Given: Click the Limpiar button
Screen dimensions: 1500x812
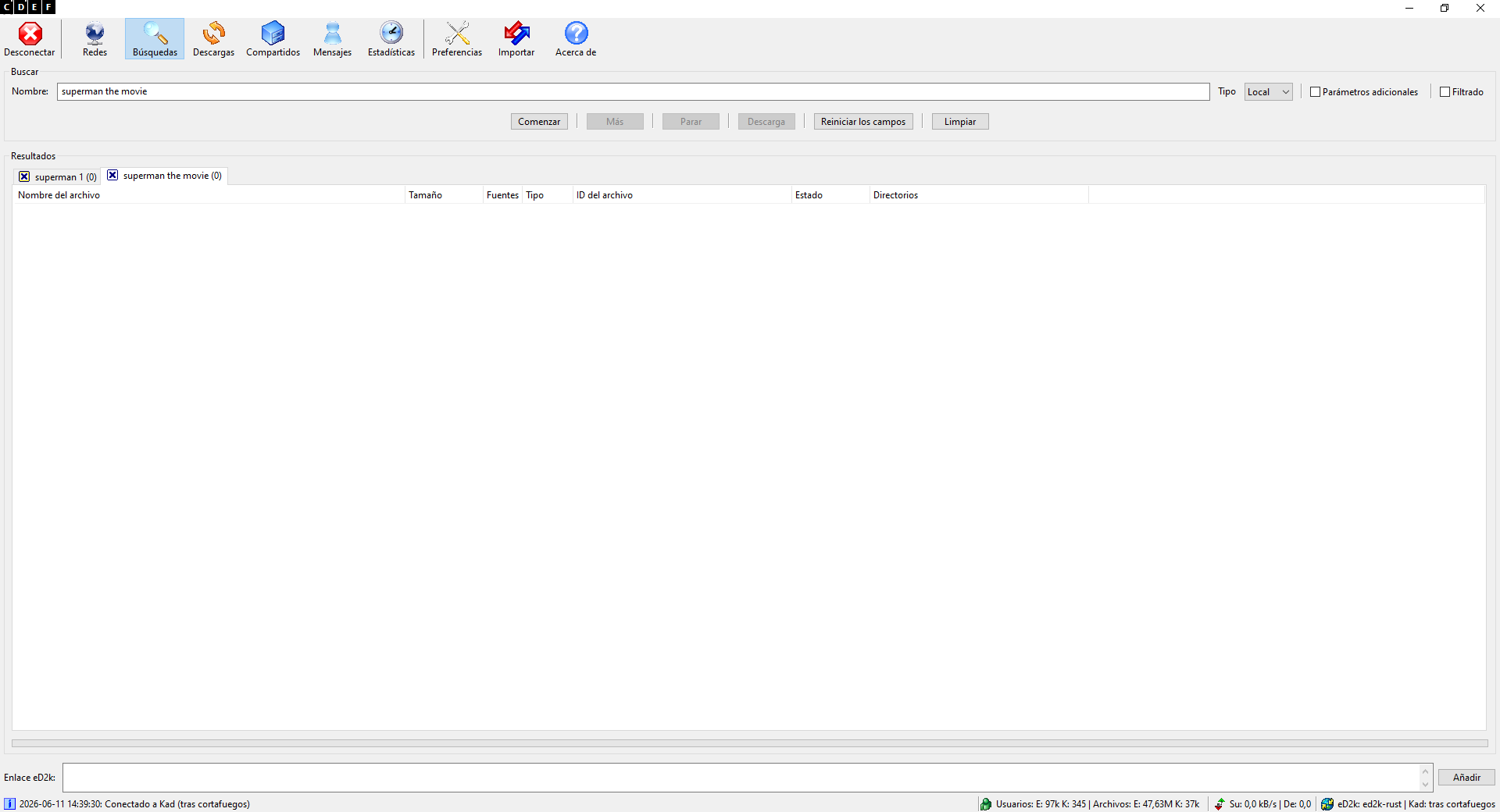Looking at the screenshot, I should click(960, 122).
